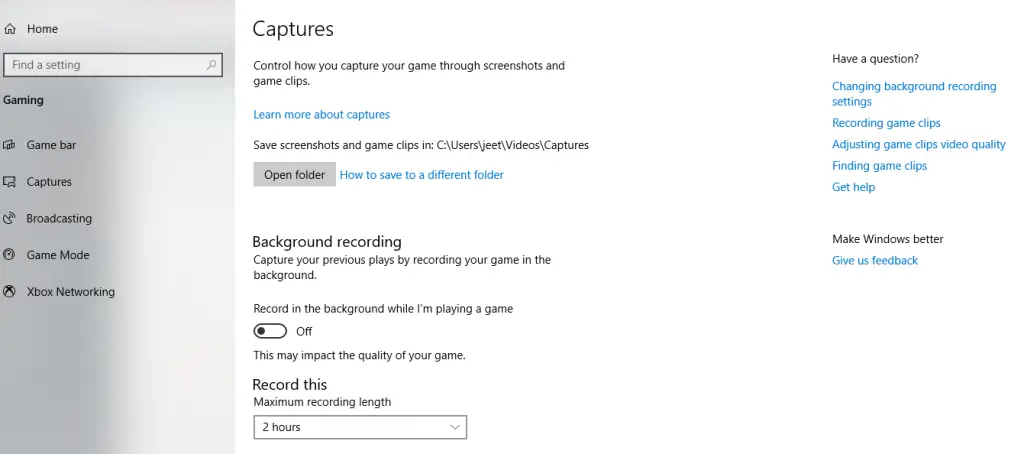Click the Game Mode icon
Image resolution: width=1024 pixels, height=454 pixels.
(x=9, y=255)
